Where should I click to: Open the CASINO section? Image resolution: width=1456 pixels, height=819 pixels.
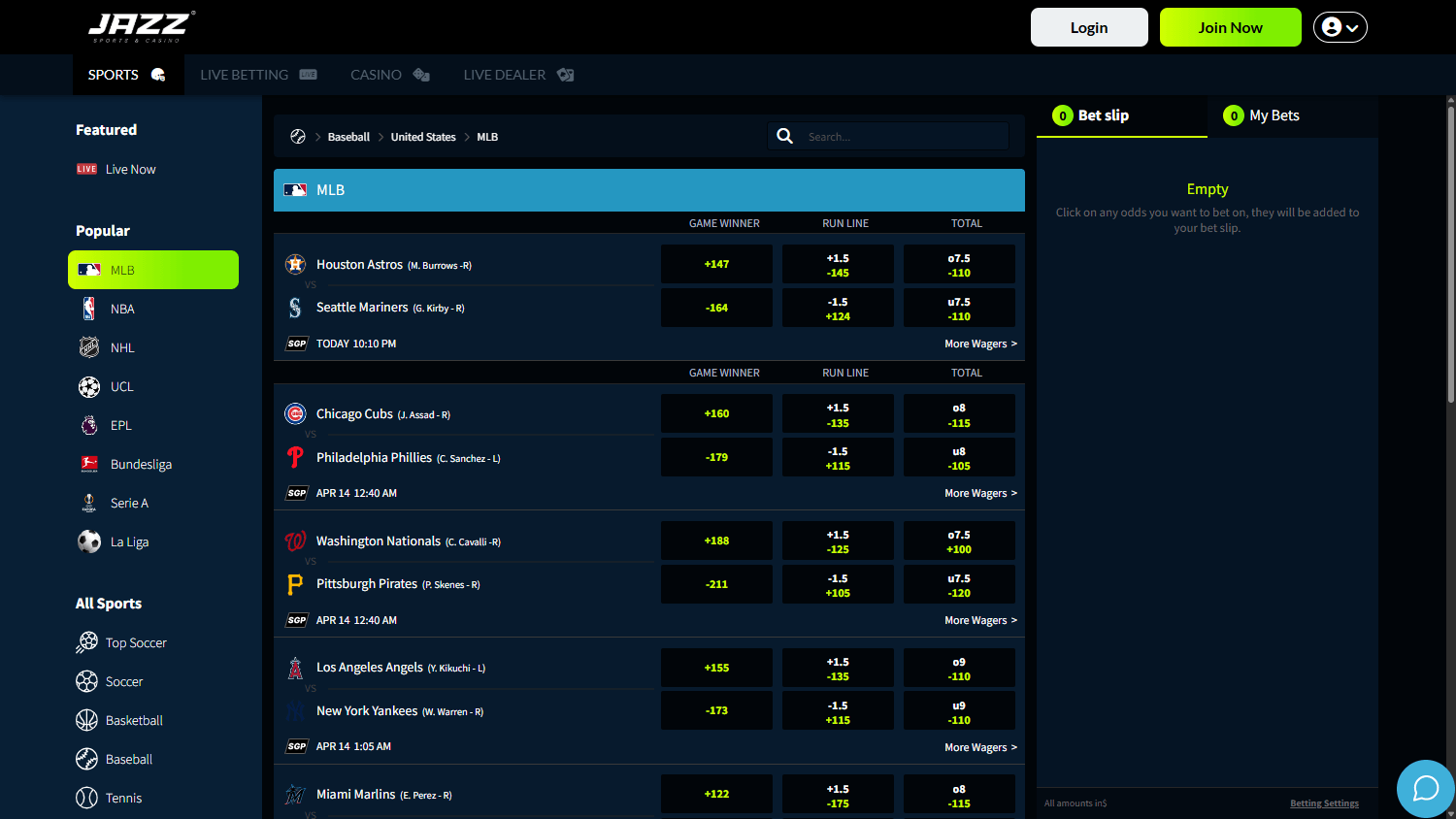(x=376, y=74)
